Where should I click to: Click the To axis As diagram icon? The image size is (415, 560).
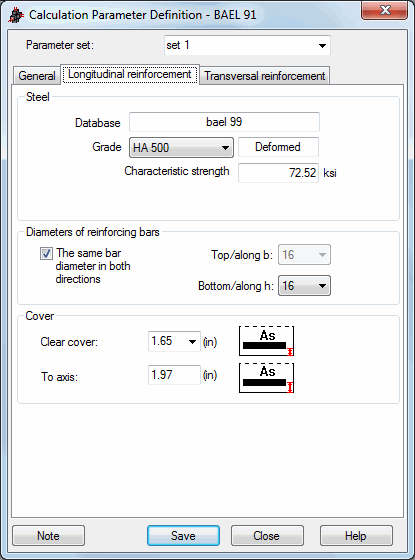click(266, 378)
